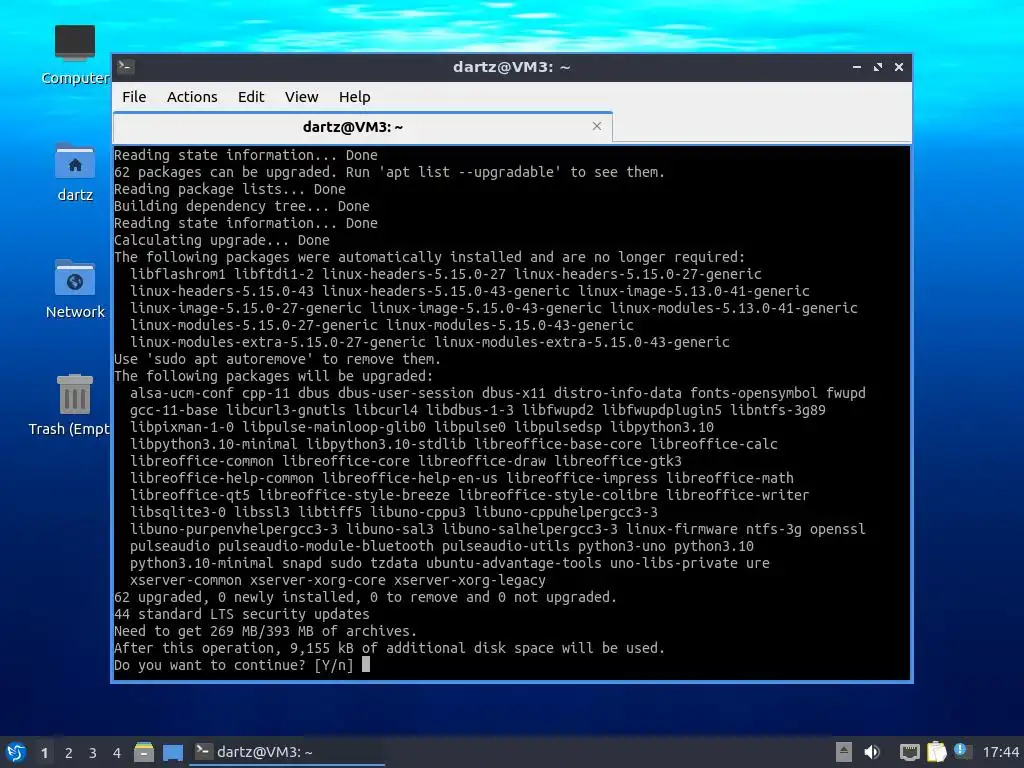Close the terminal window
This screenshot has width=1024, height=768.
tap(899, 67)
